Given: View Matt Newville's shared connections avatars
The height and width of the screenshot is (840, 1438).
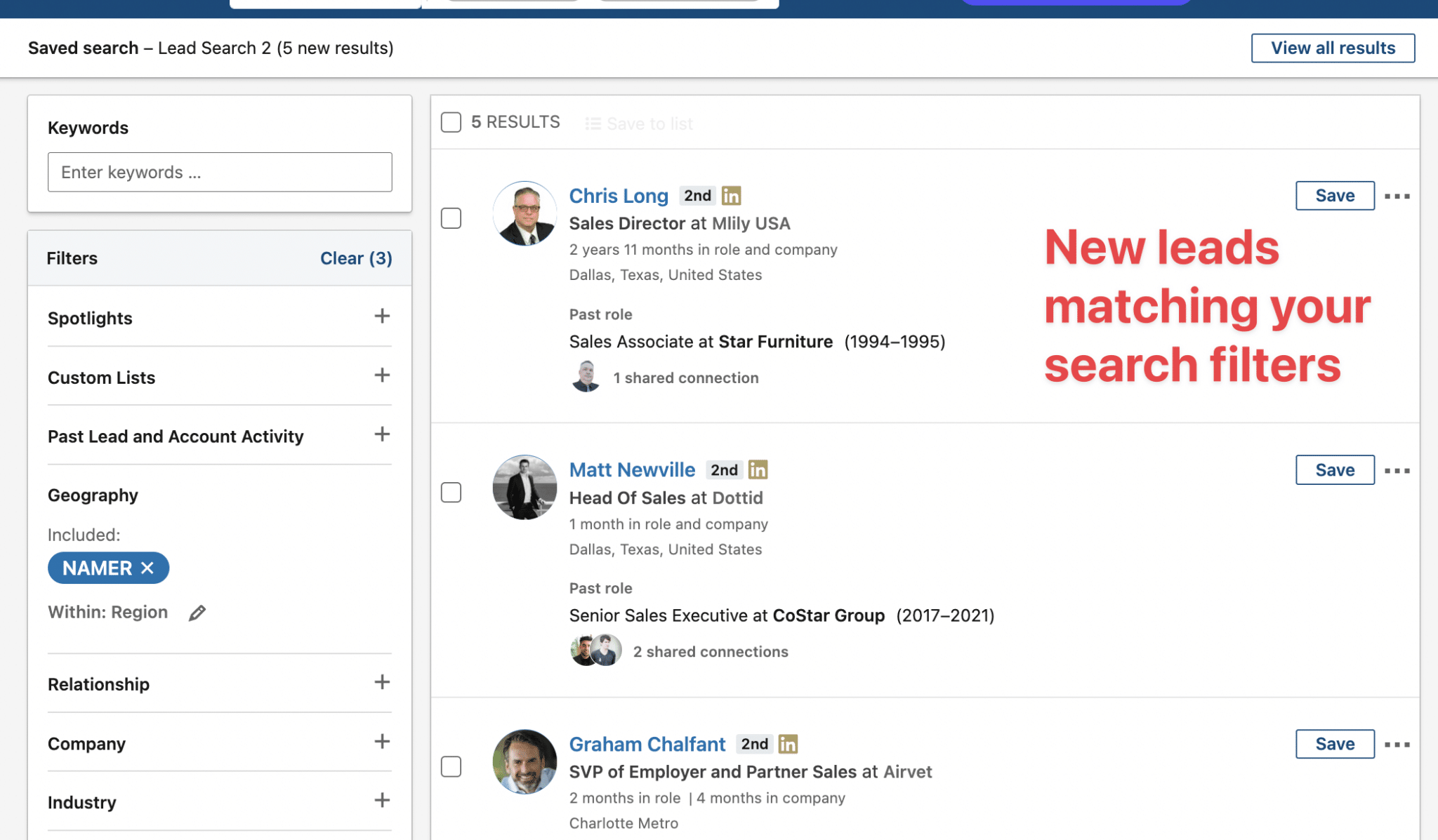Looking at the screenshot, I should 596,651.
